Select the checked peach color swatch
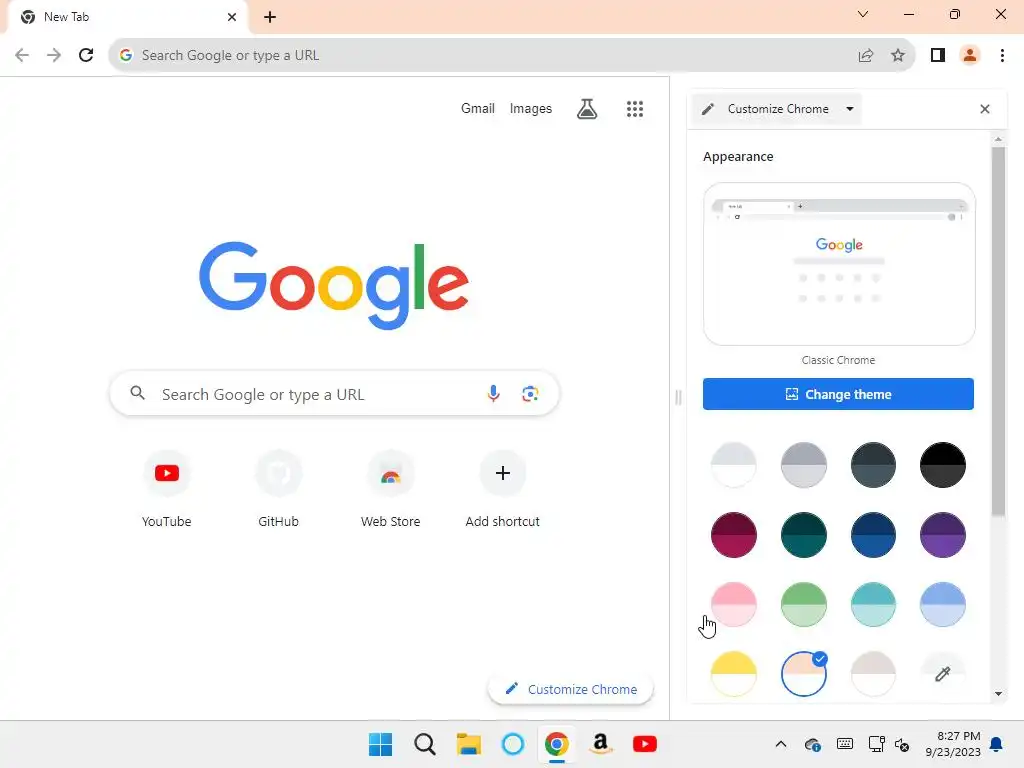 [x=803, y=673]
